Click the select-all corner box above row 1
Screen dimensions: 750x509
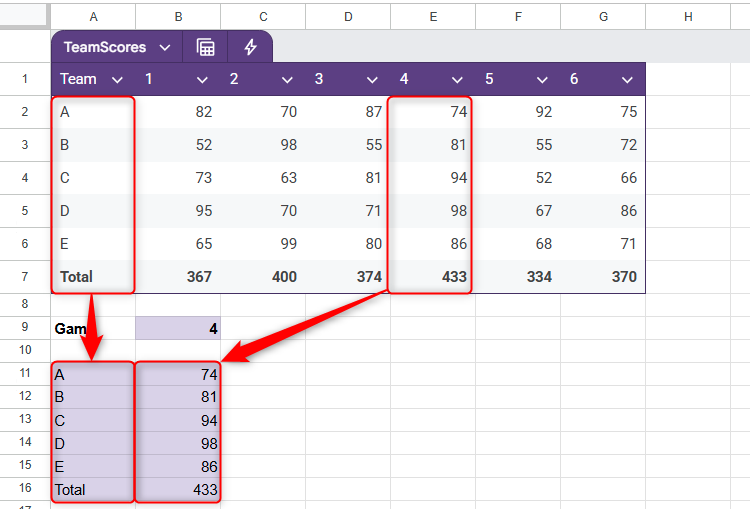[x=24, y=15]
